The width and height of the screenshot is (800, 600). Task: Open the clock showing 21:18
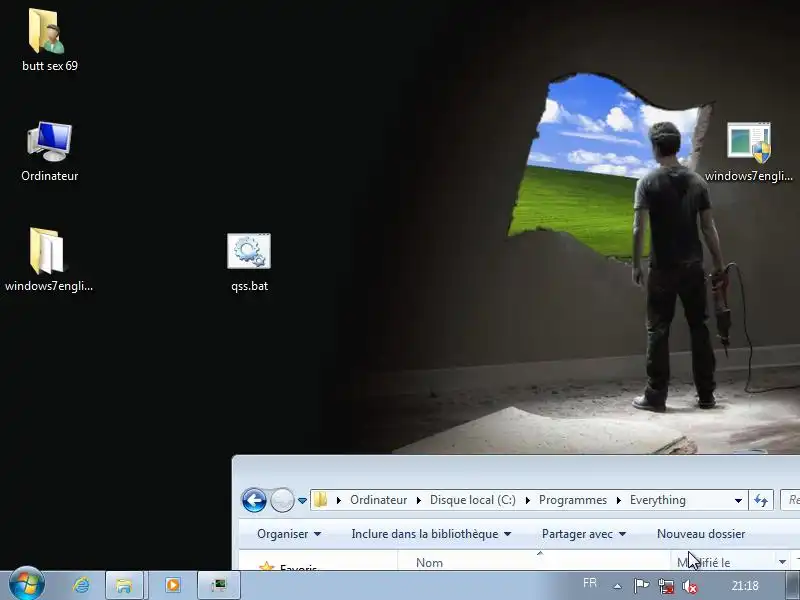point(745,586)
